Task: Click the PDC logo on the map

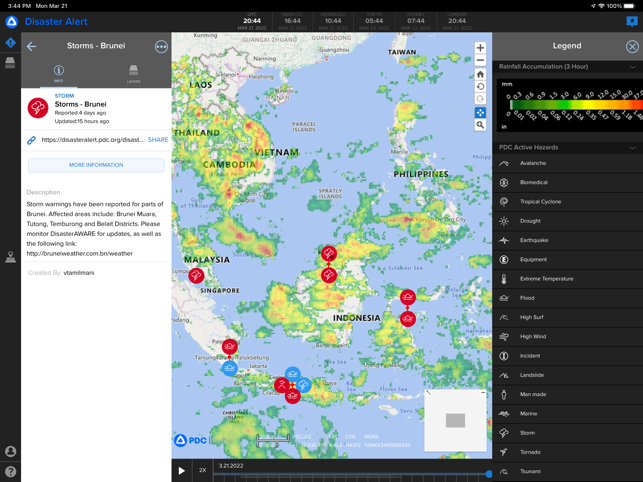Action: [x=191, y=440]
